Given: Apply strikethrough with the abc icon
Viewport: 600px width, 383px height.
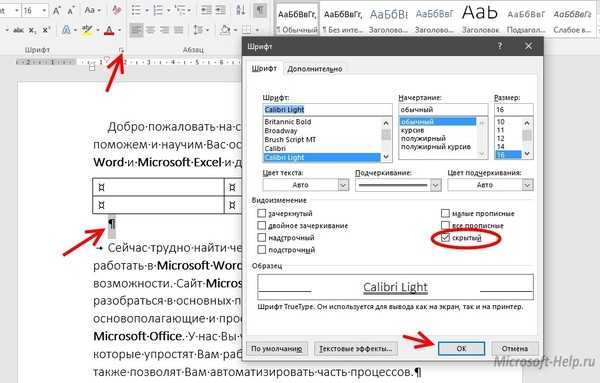Looking at the screenshot, I should coord(18,30).
